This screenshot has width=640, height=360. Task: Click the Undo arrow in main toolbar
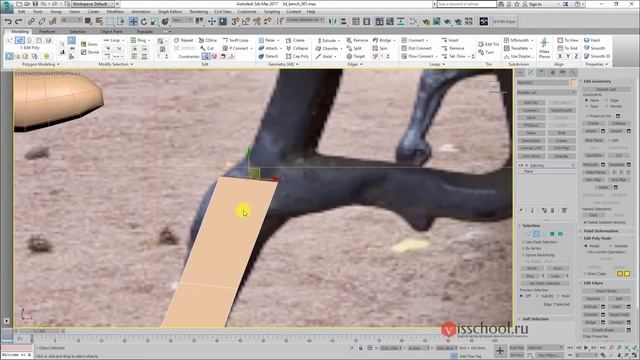8,21
